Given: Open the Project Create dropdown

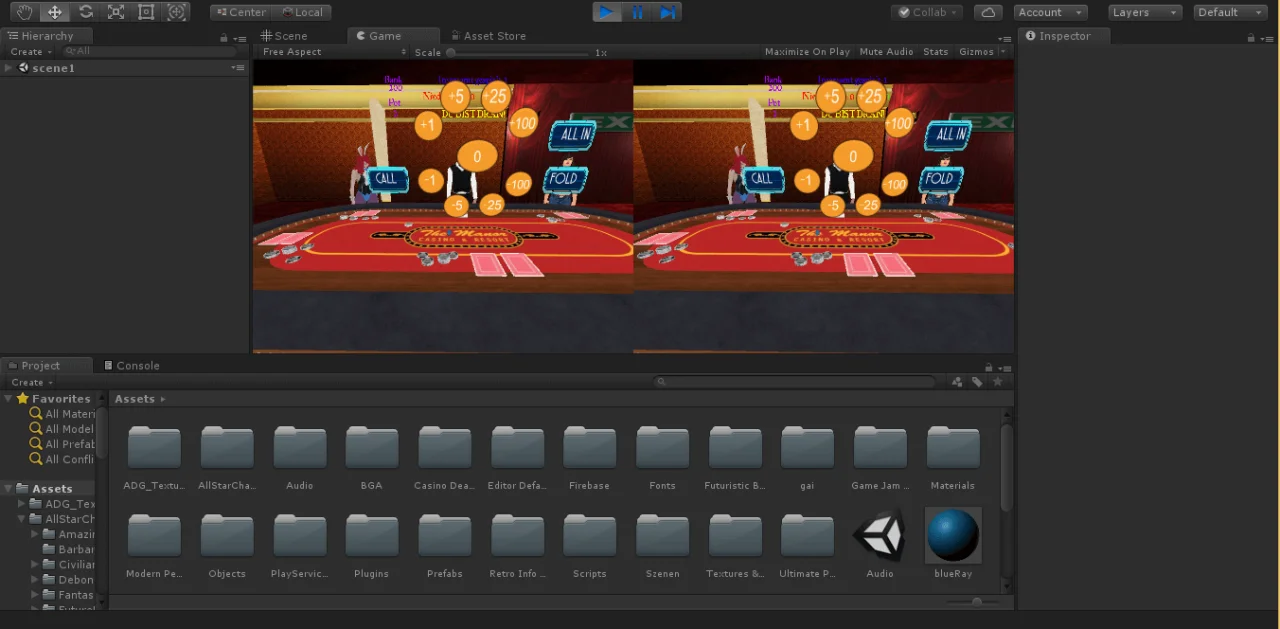Looking at the screenshot, I should tap(31, 382).
